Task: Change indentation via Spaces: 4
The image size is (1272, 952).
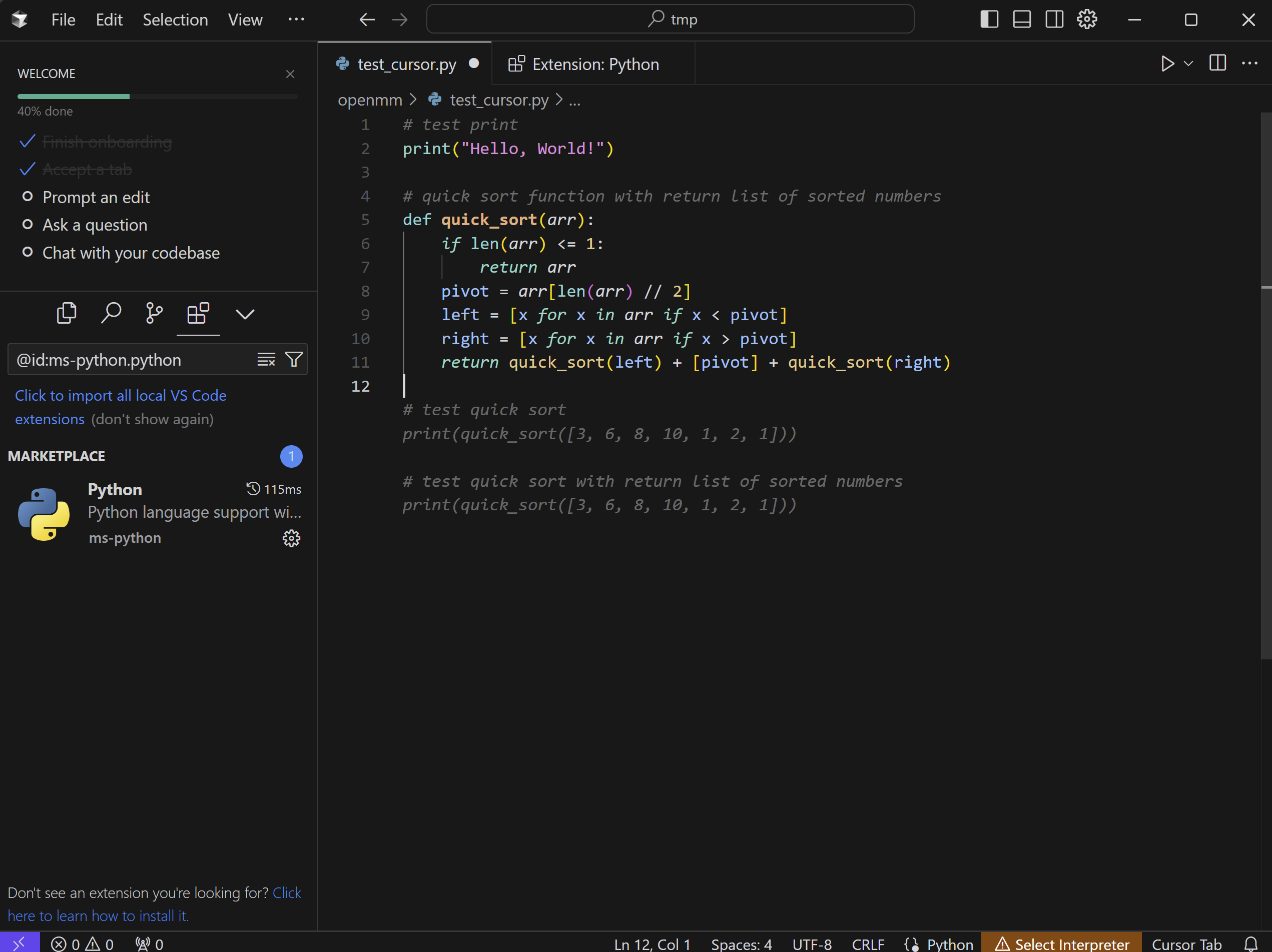Action: tap(741, 944)
